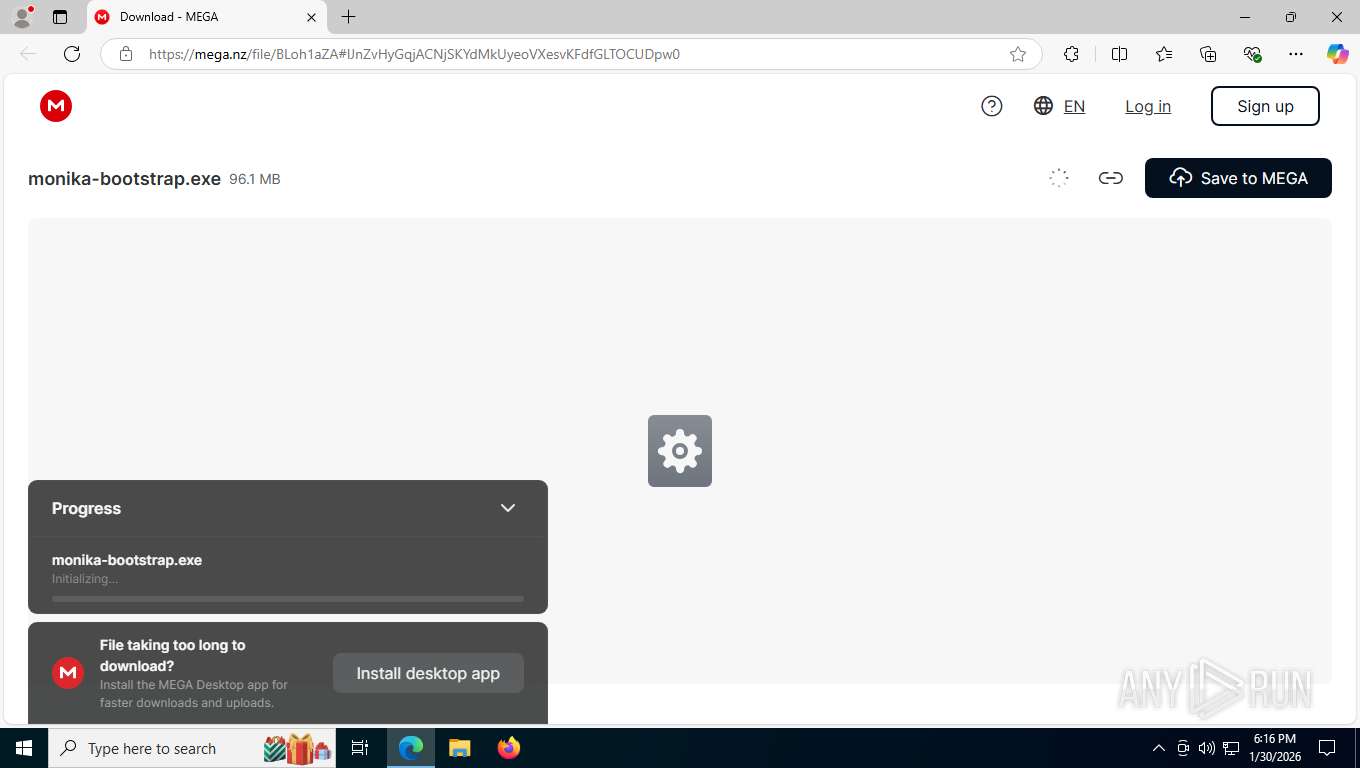
Task: Open File Explorer from the taskbar
Action: 459,748
